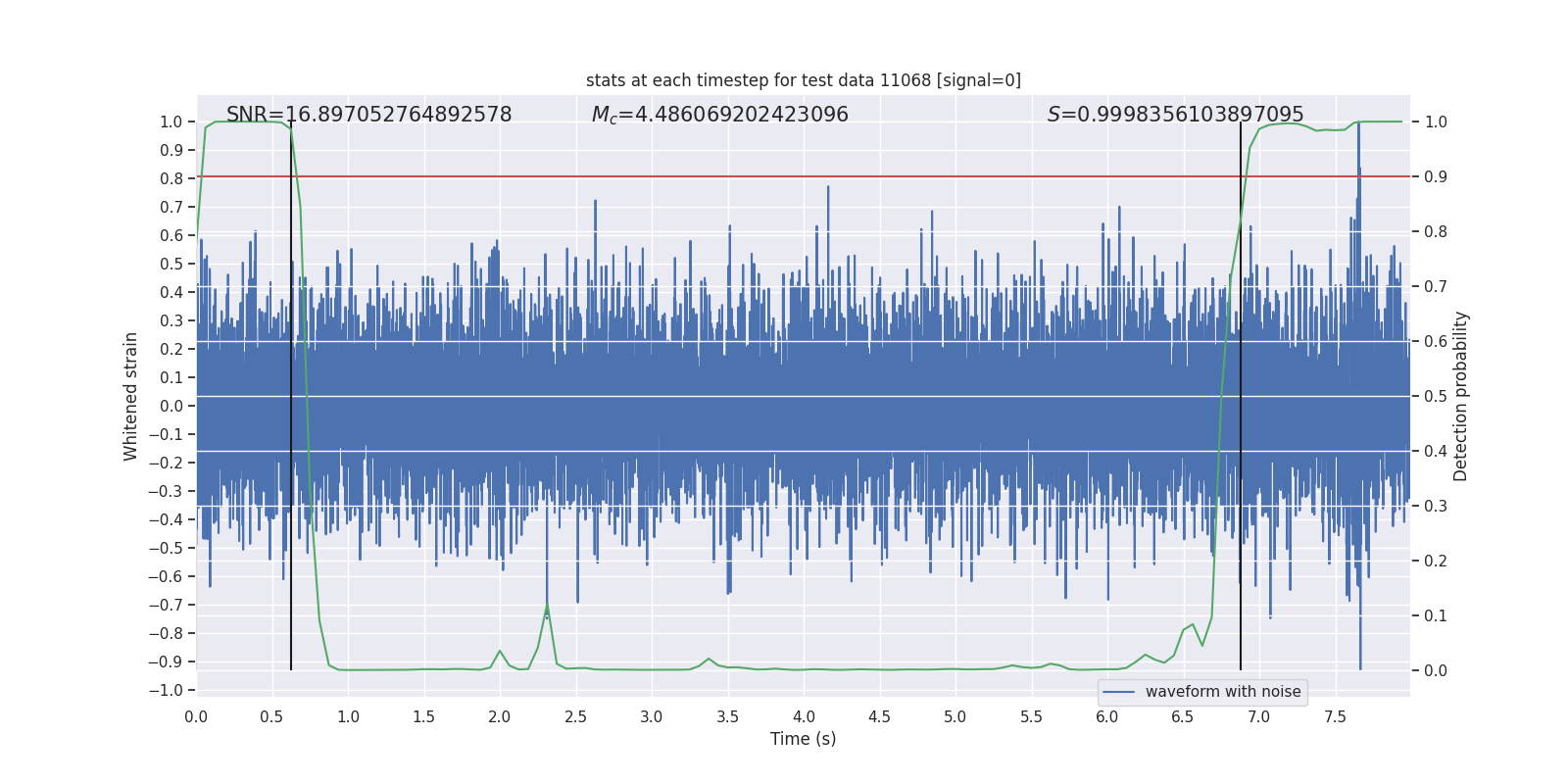Click the 4.0 tick label on time axis
This screenshot has height=784, width=1568.
804,716
